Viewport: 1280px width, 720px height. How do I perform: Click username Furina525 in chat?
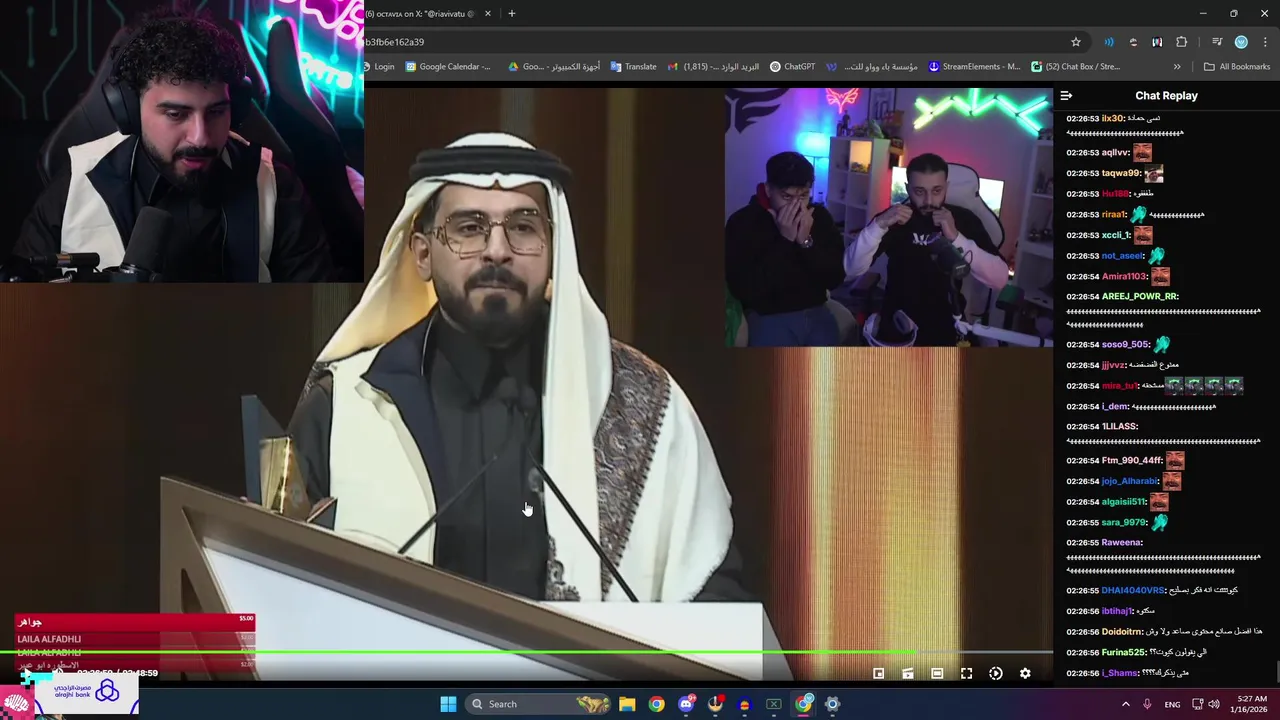[1124, 652]
